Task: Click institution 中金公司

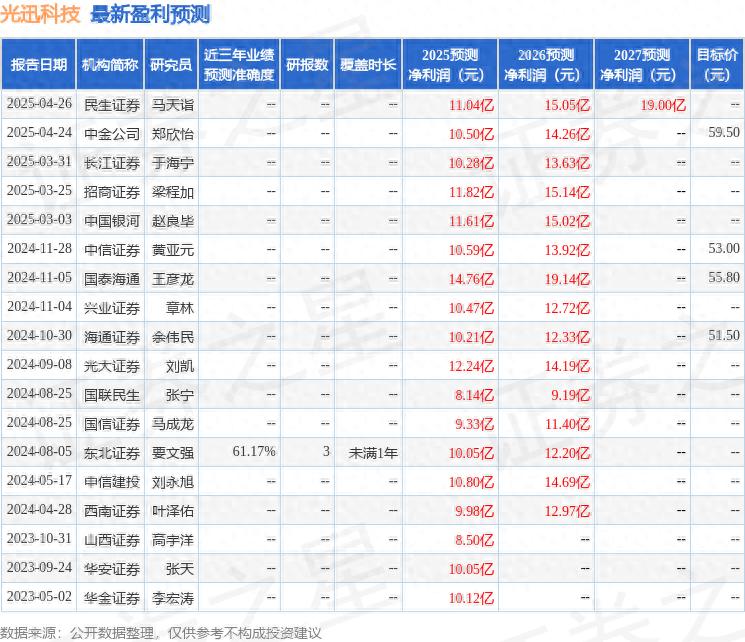Action: pyautogui.click(x=112, y=134)
